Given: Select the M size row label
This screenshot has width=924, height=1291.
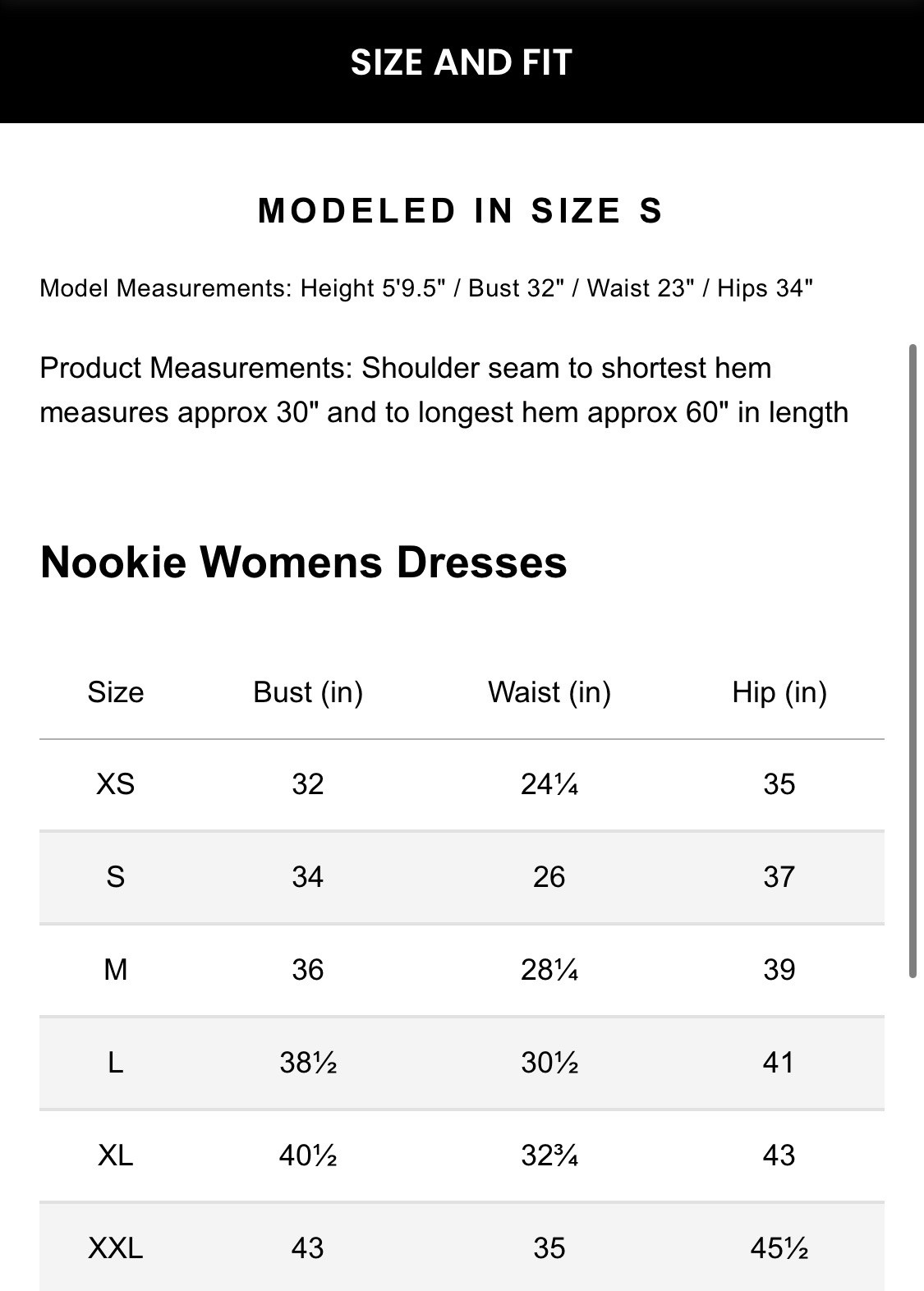Looking at the screenshot, I should [x=116, y=970].
